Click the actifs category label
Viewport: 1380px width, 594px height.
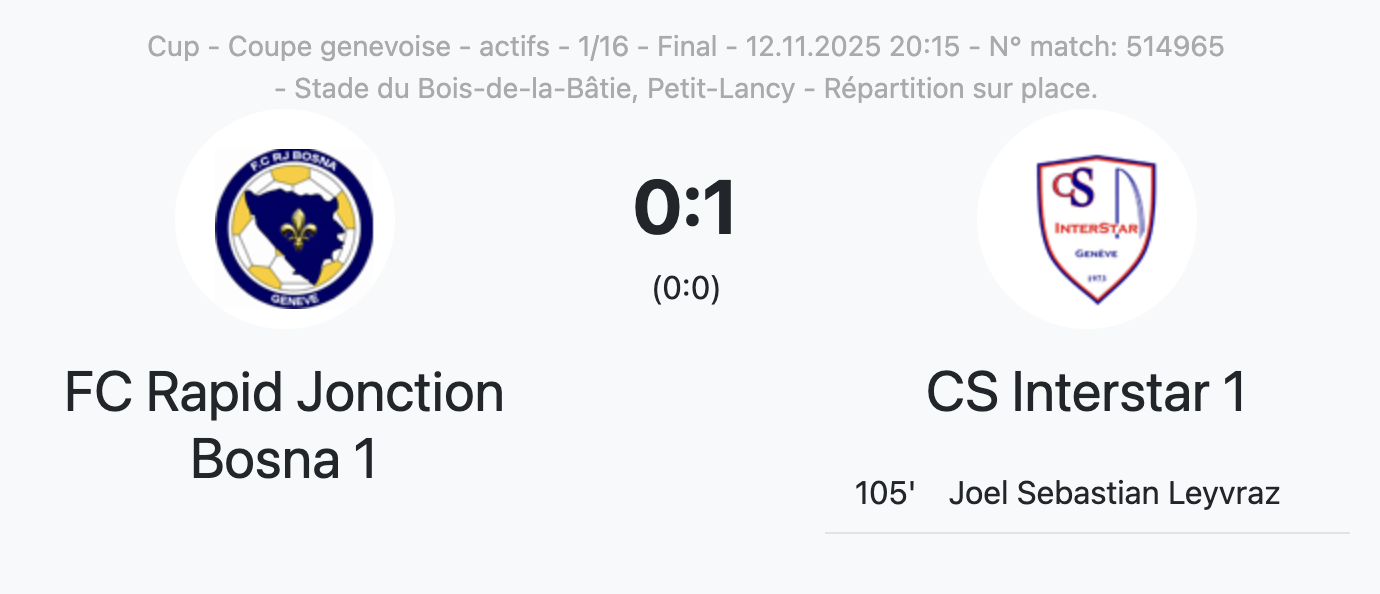pyautogui.click(x=515, y=47)
